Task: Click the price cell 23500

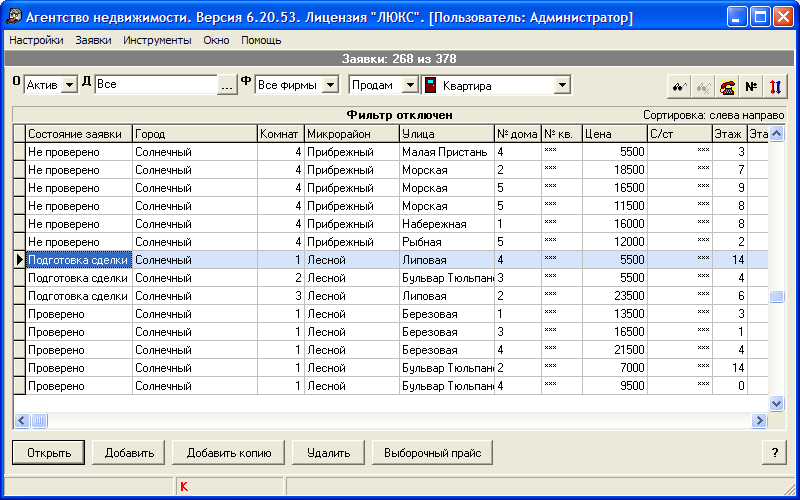Action: pos(615,296)
